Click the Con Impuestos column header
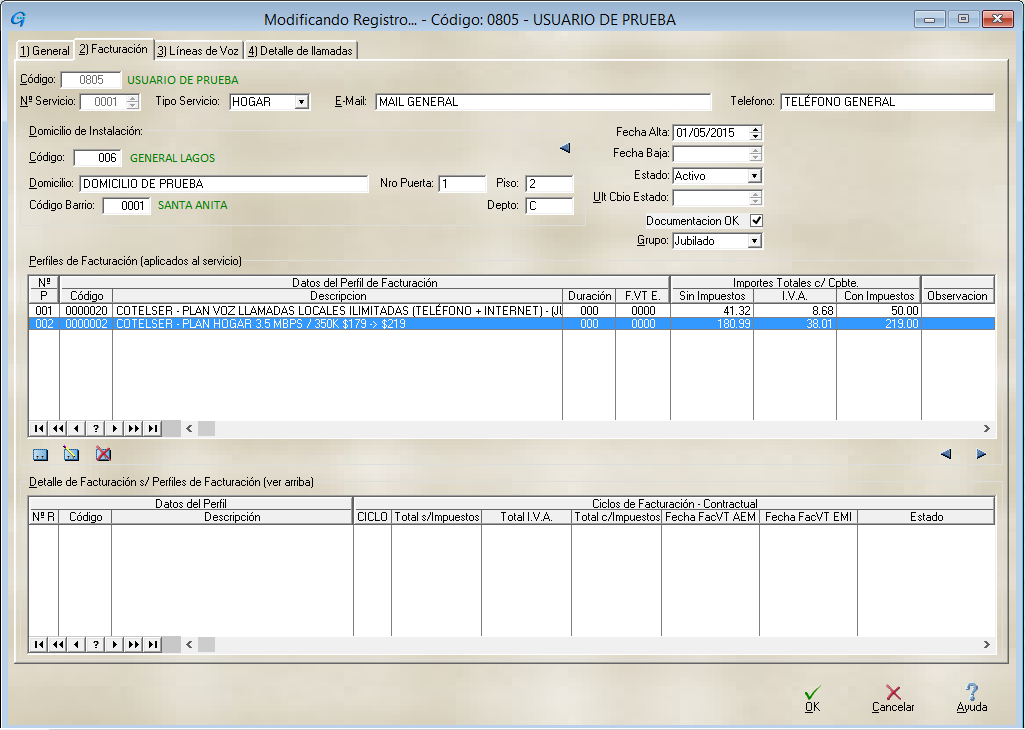Image resolution: width=1025 pixels, height=730 pixels. coord(879,296)
